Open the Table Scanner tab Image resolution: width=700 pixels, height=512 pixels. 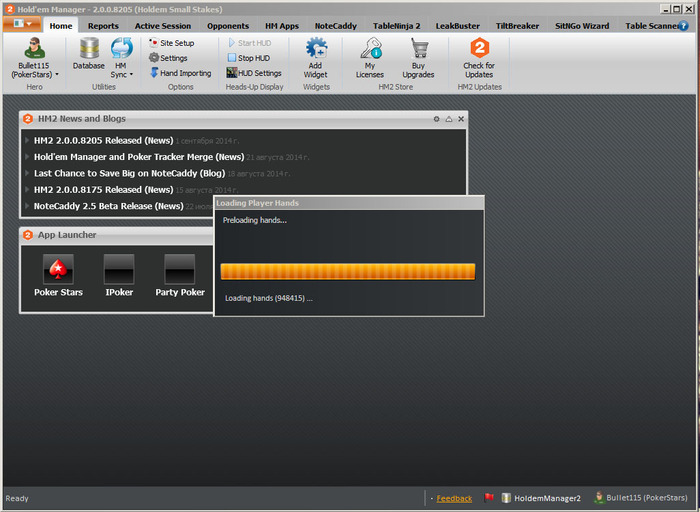(650, 26)
